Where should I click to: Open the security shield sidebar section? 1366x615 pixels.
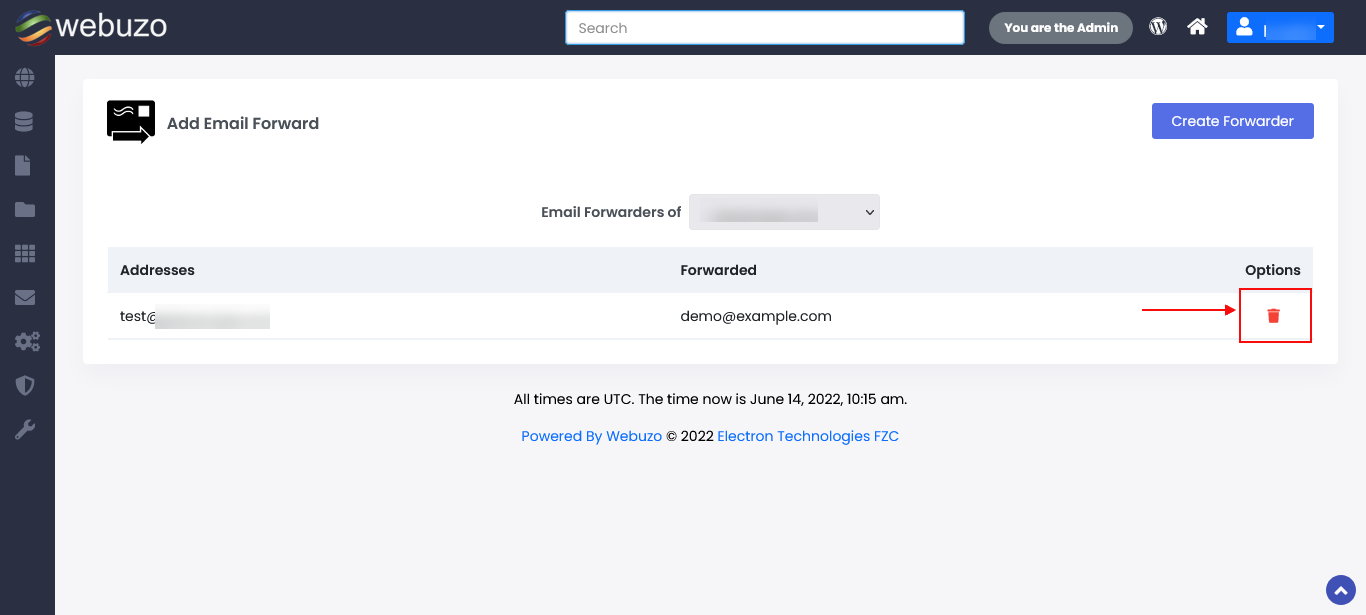[25, 386]
